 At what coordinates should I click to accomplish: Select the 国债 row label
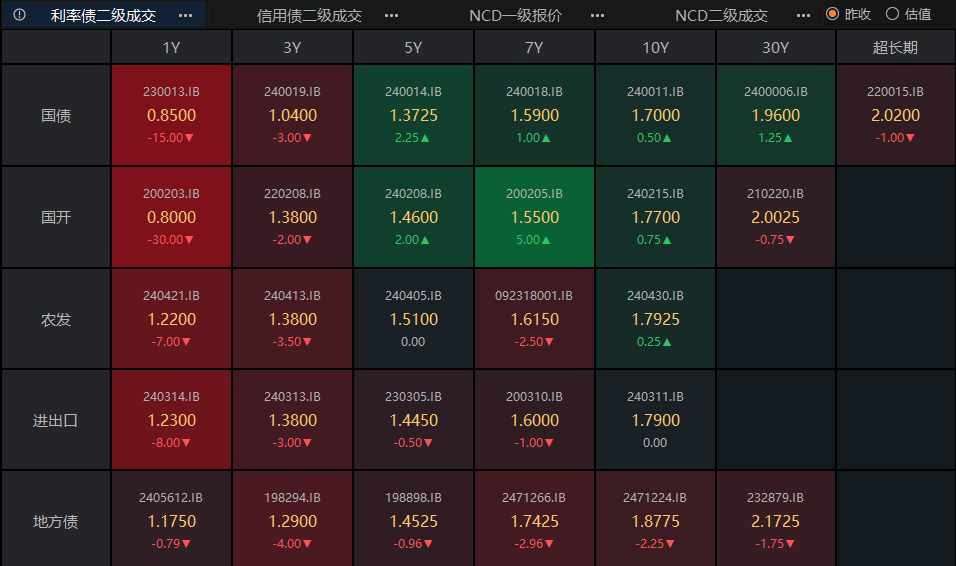[x=56, y=116]
